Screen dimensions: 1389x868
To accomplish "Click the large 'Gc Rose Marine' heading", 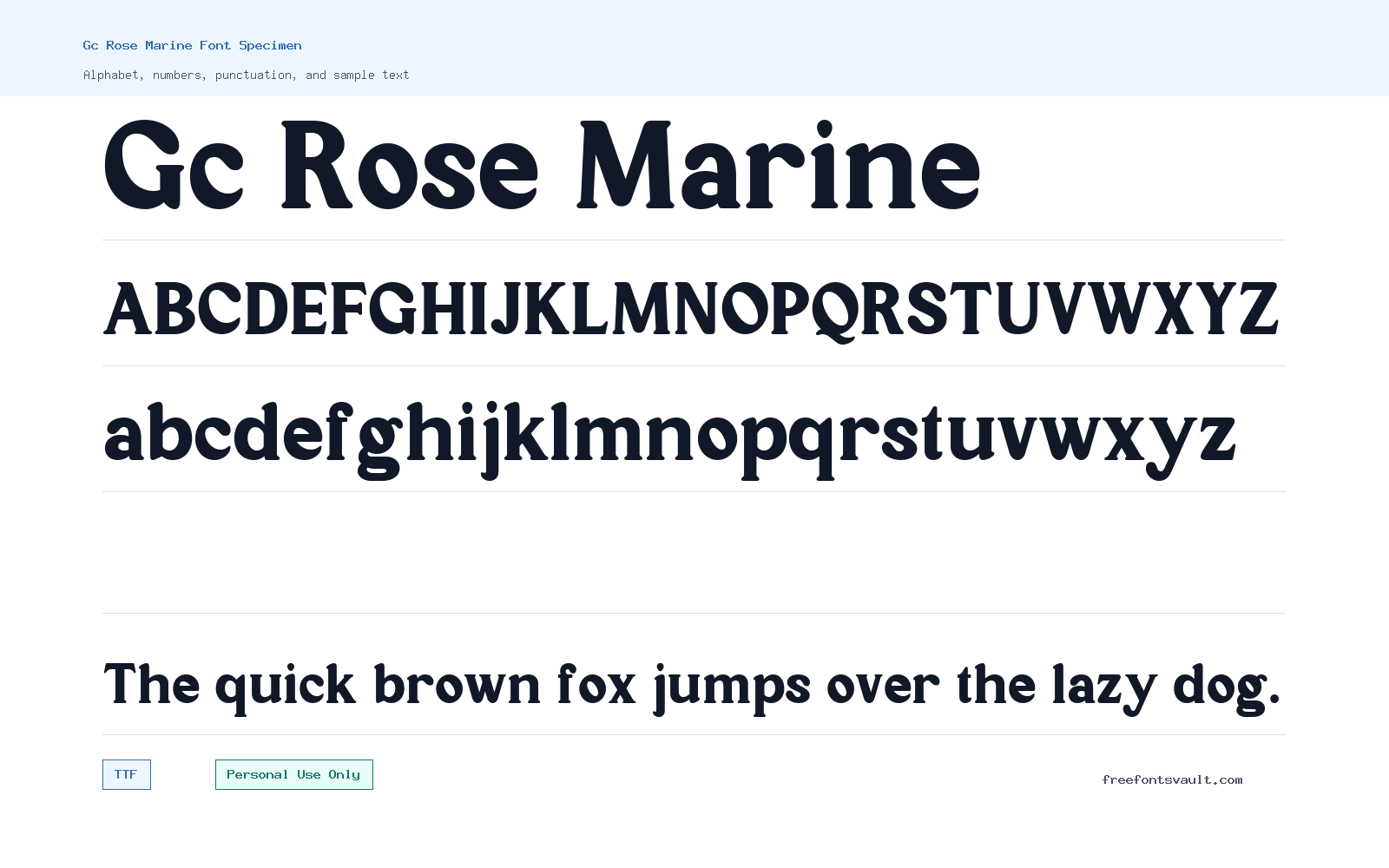I will click(x=543, y=165).
